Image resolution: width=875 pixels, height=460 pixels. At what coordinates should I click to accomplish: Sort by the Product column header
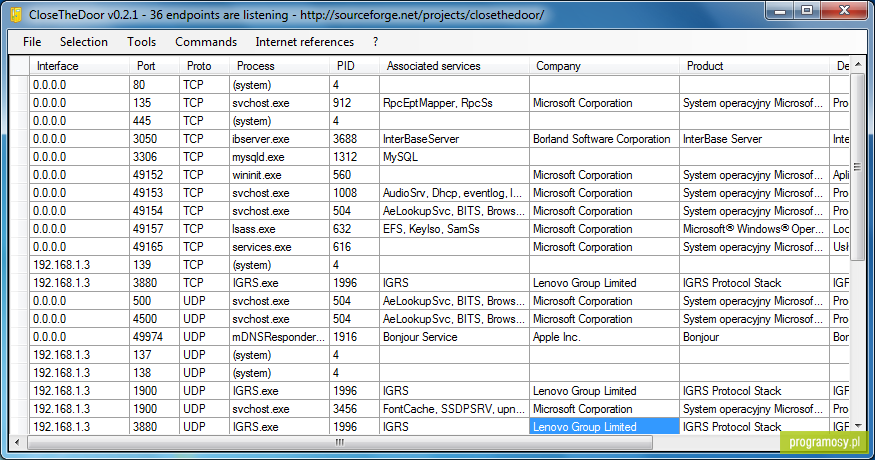754,66
